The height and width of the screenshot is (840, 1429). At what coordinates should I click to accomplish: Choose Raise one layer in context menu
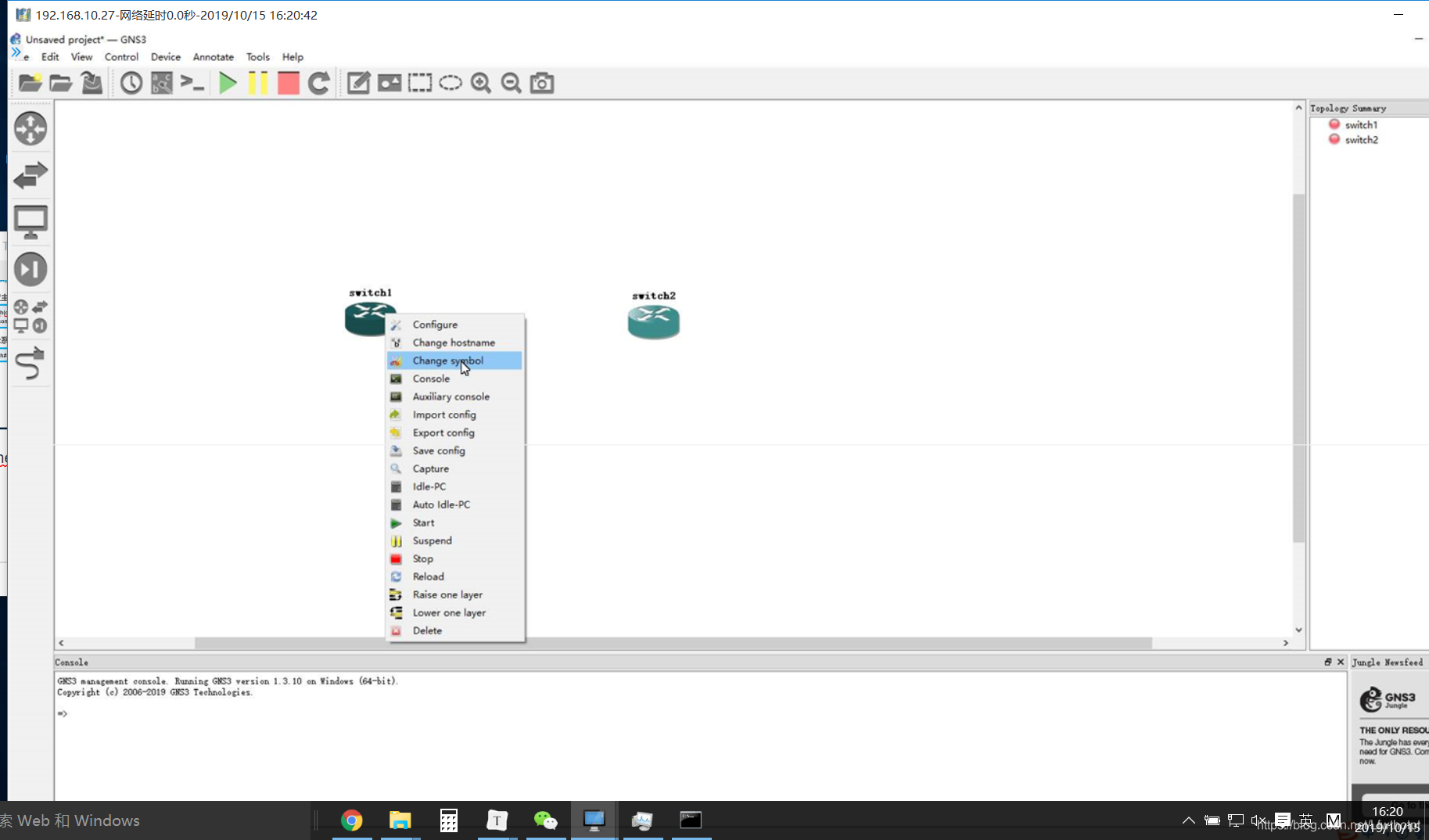pos(454,594)
